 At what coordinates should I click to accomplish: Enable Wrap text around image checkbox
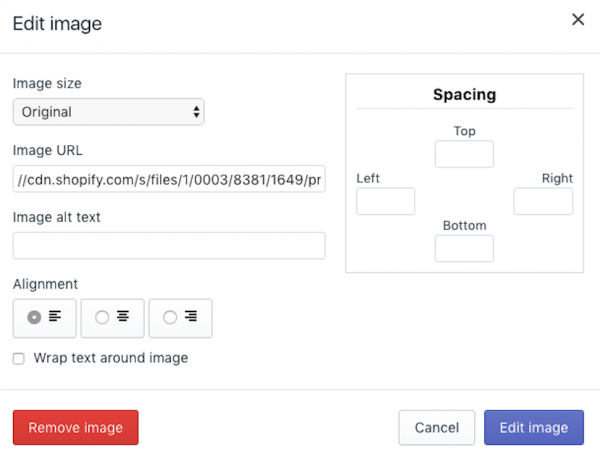click(19, 358)
